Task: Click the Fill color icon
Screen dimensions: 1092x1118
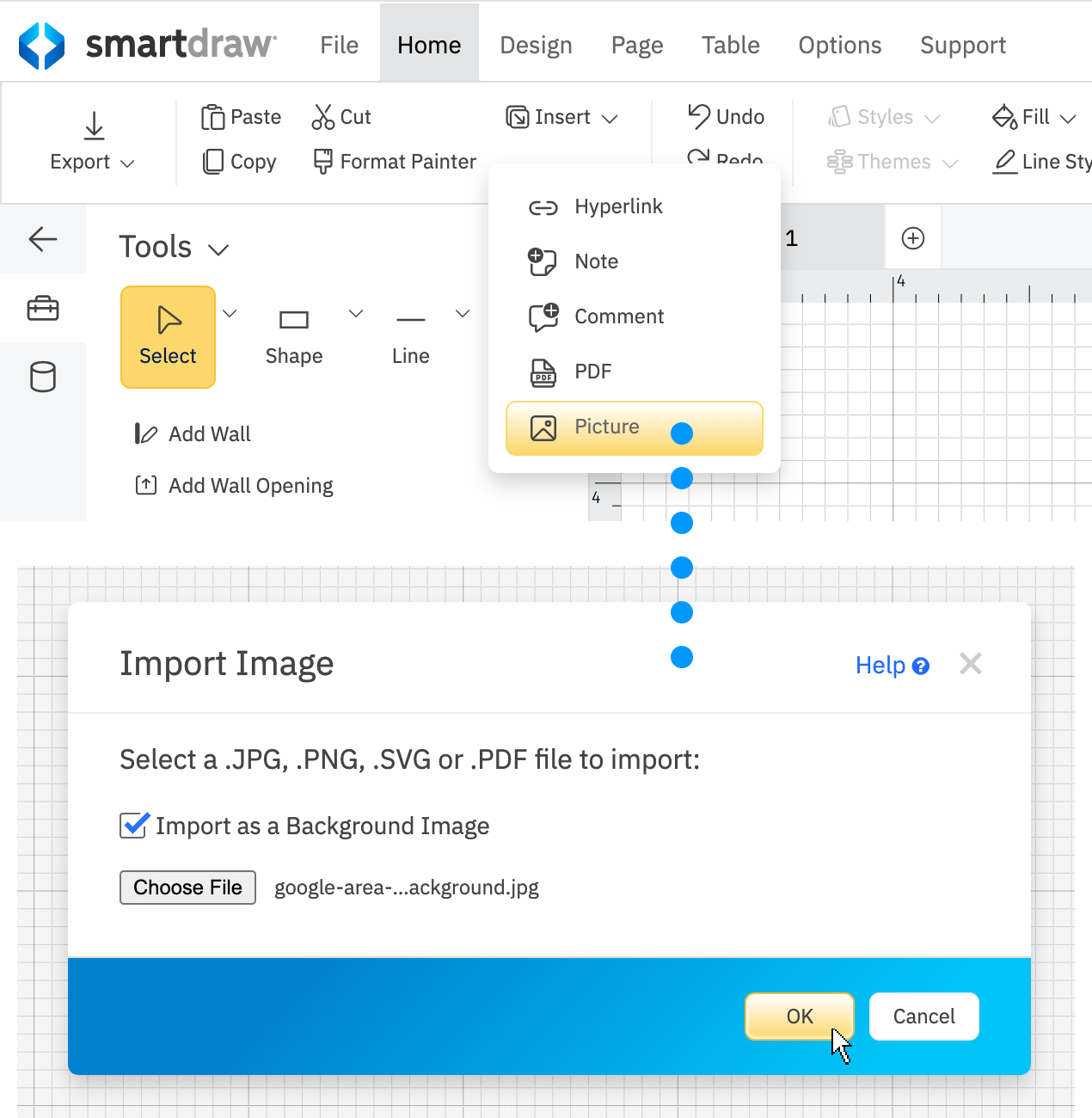Action: point(1004,116)
